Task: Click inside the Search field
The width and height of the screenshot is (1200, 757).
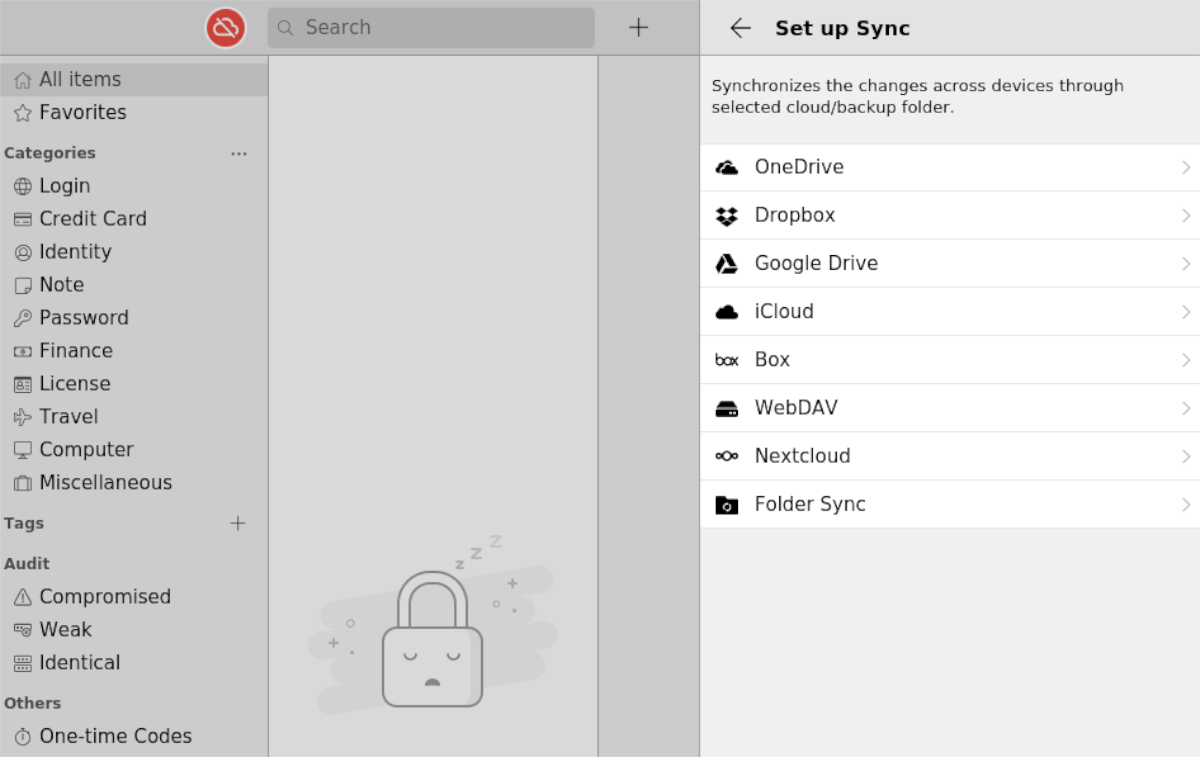Action: [430, 28]
